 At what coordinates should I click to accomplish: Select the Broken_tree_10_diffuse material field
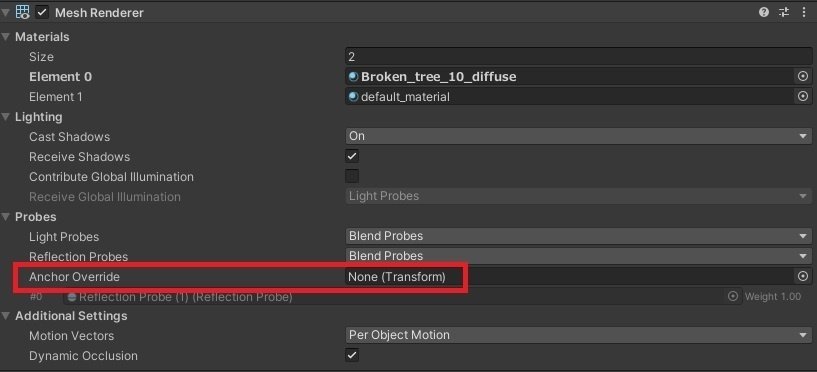click(571, 77)
